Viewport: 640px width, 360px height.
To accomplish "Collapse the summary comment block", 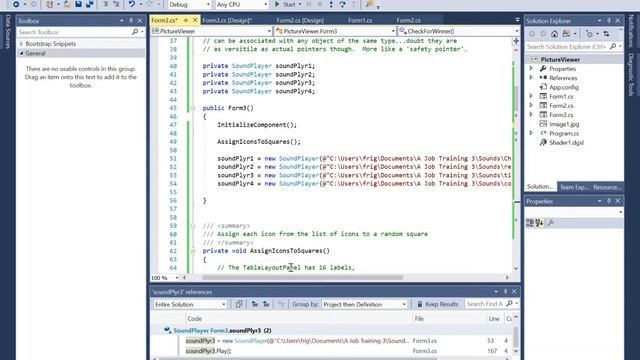I will (x=193, y=226).
